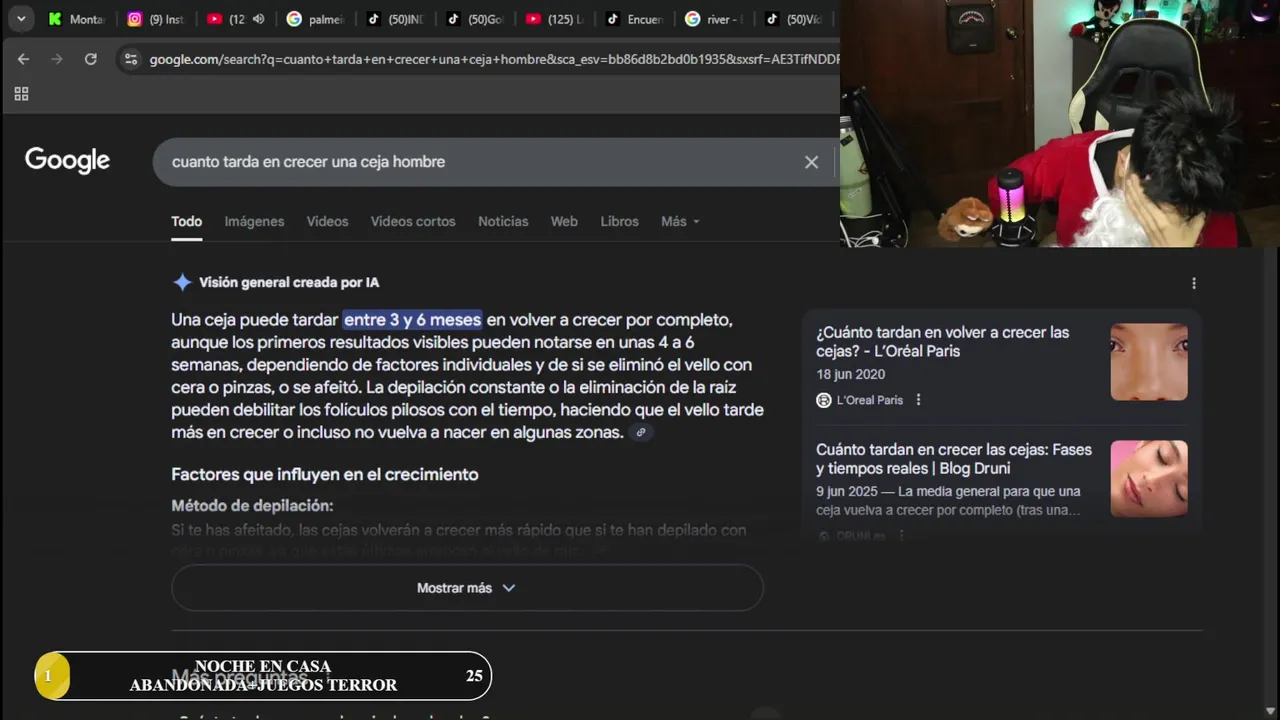The width and height of the screenshot is (1280, 720).
Task: Select the 'Todo' results tab
Action: [186, 221]
